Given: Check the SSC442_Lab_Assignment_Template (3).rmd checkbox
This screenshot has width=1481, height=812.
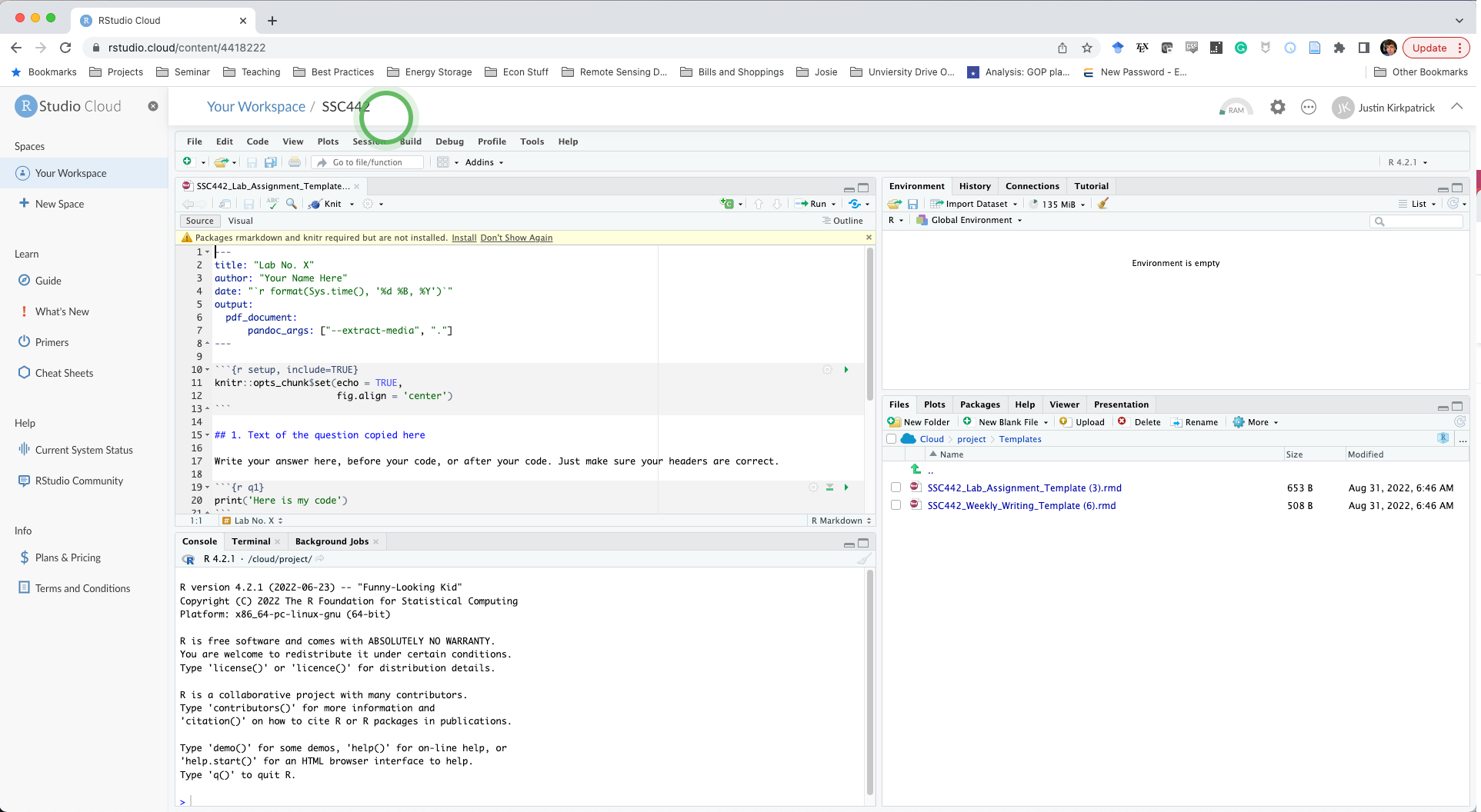Looking at the screenshot, I should click(x=896, y=488).
